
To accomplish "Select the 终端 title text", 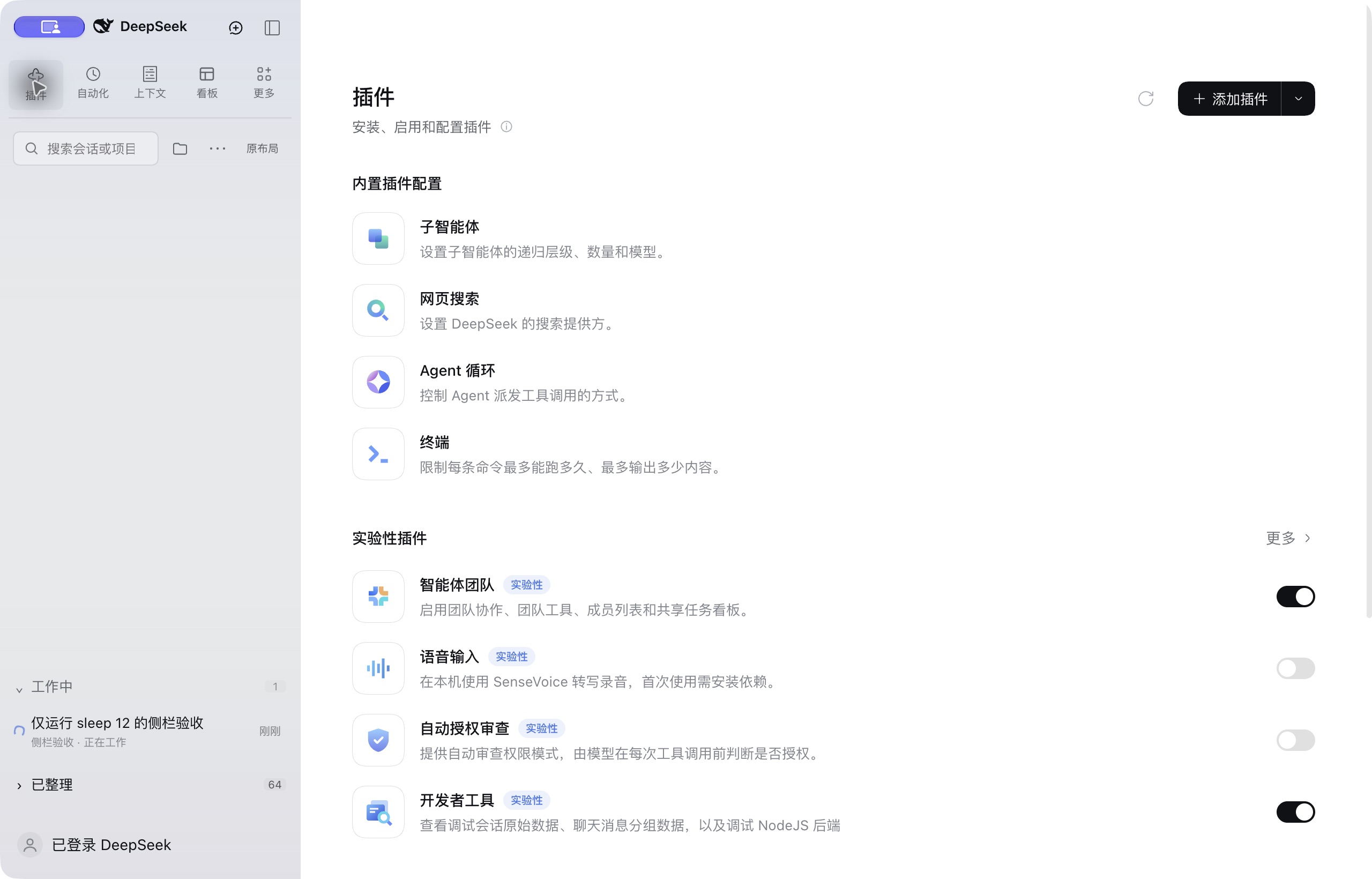I will coord(435,442).
